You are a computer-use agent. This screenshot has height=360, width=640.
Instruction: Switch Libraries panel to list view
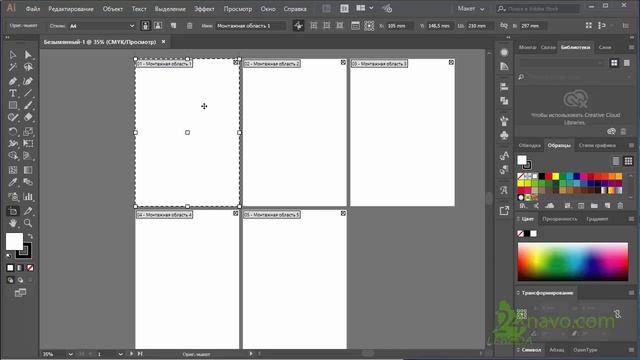point(627,63)
